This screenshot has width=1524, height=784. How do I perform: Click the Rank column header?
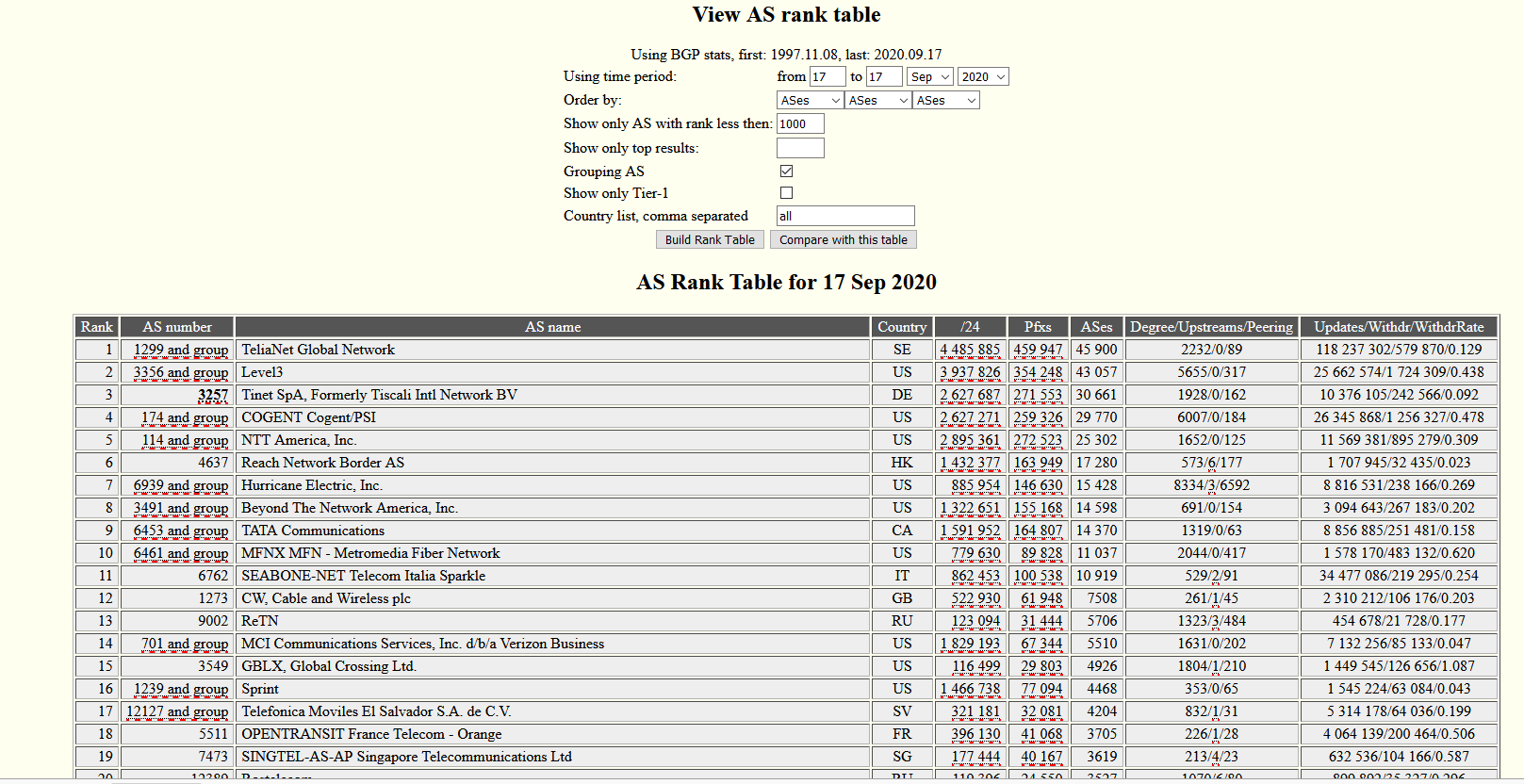tap(97, 327)
